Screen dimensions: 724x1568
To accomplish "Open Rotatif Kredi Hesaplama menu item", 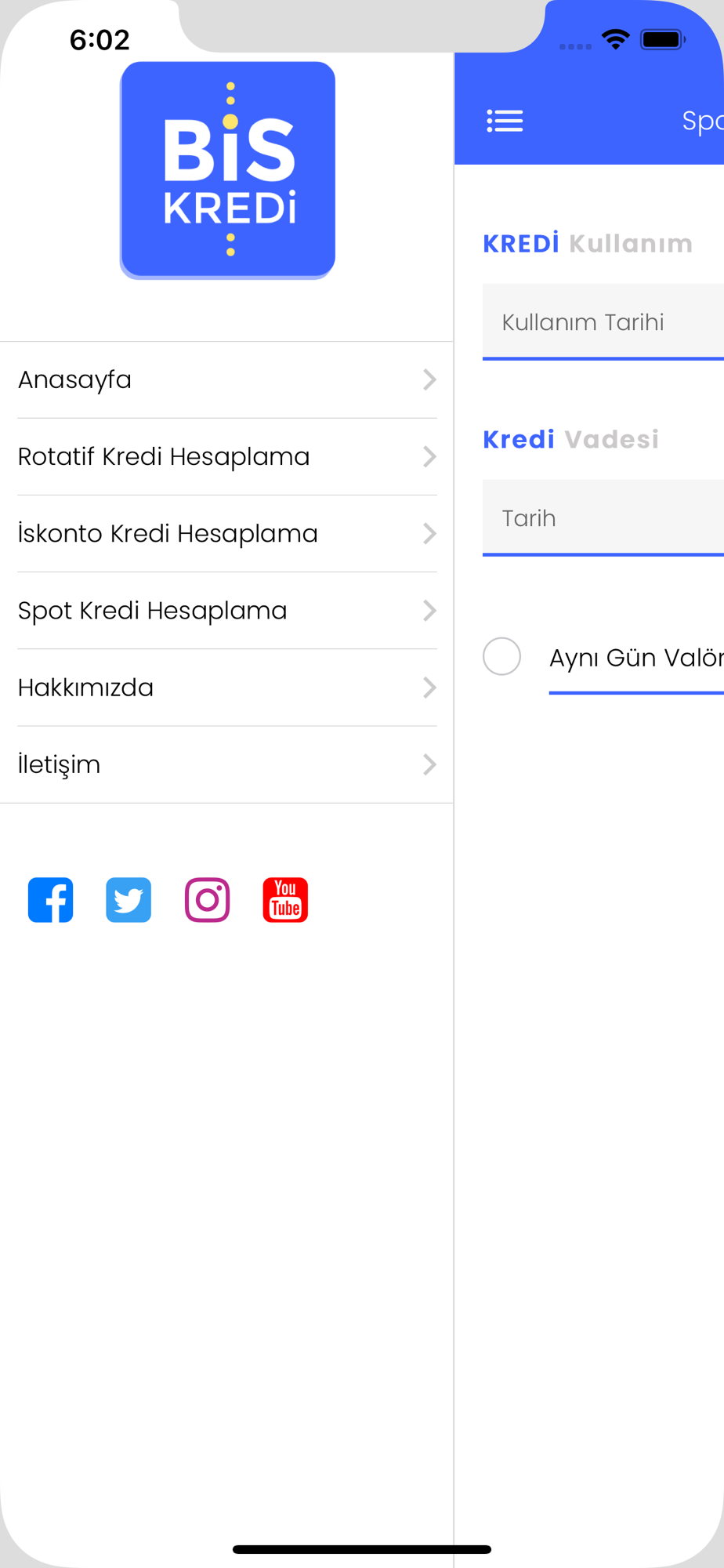I will [226, 456].
